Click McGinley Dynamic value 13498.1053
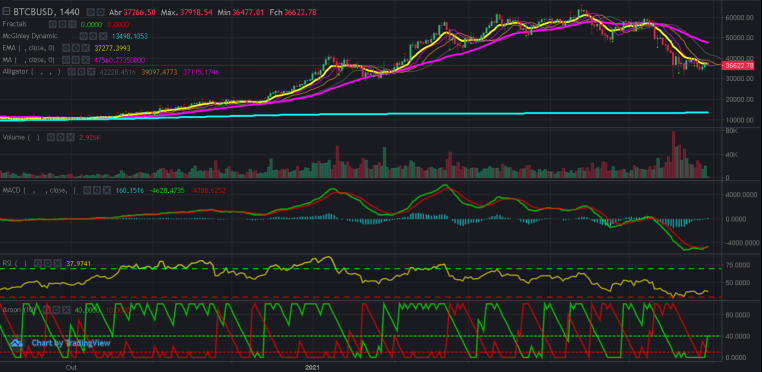This screenshot has width=762, height=372. 130,36
